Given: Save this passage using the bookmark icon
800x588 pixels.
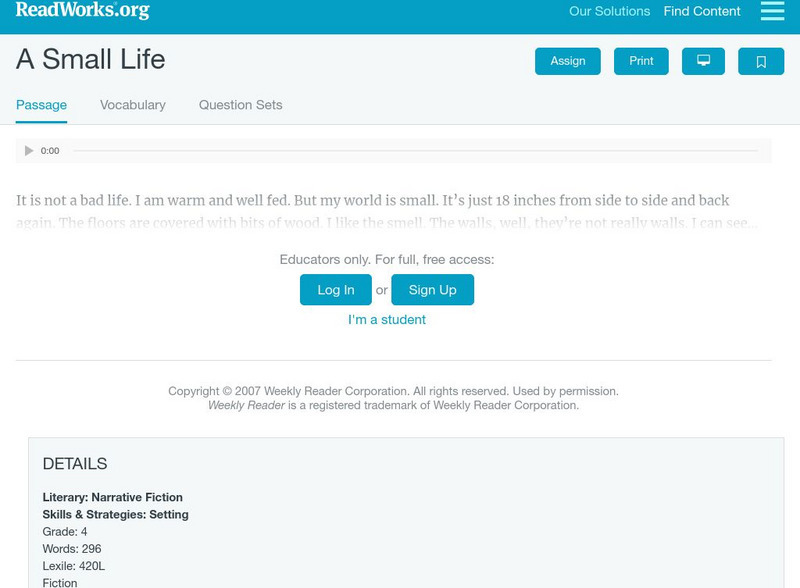Looking at the screenshot, I should (x=762, y=60).
